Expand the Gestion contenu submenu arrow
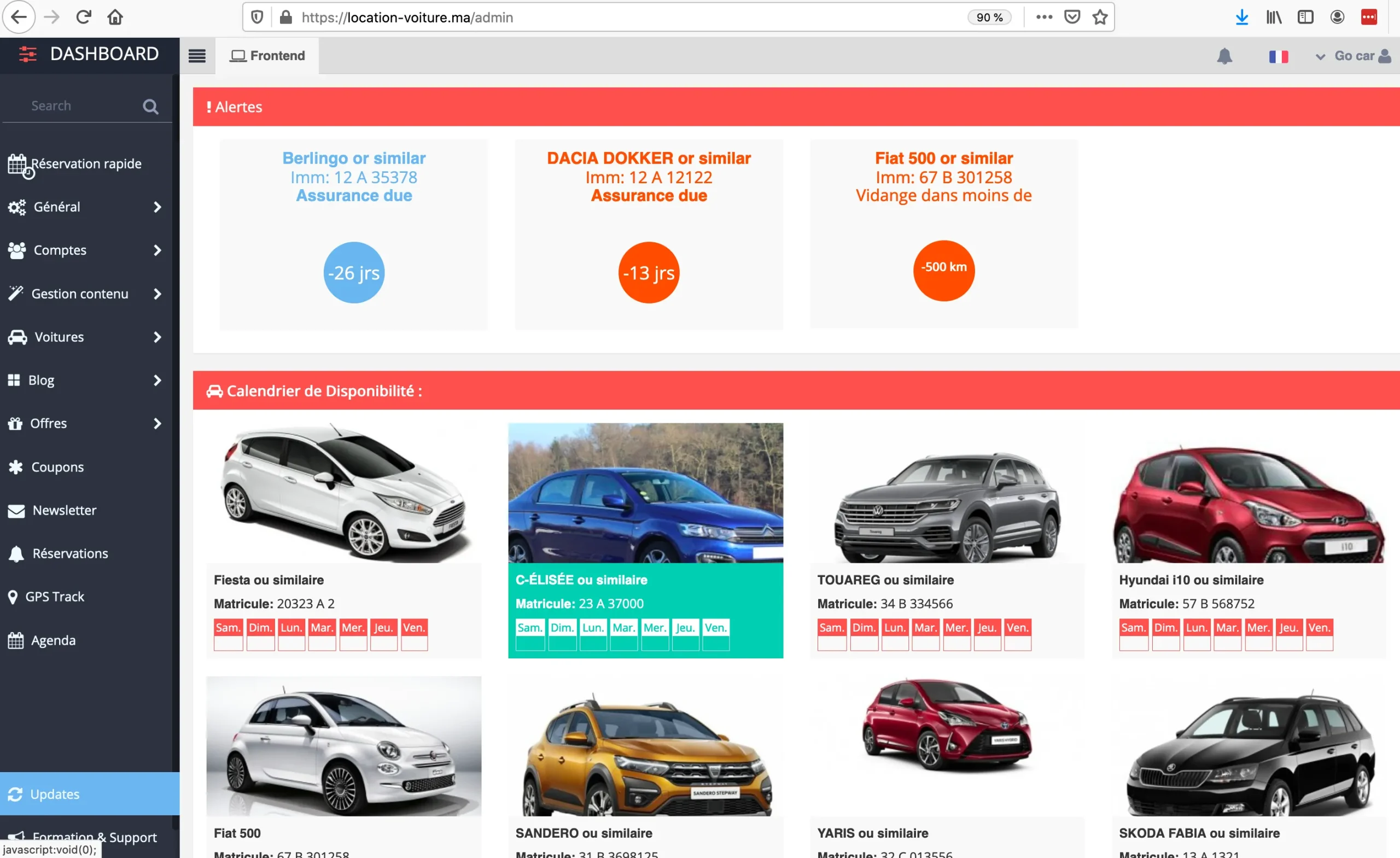This screenshot has height=858, width=1400. pos(157,294)
